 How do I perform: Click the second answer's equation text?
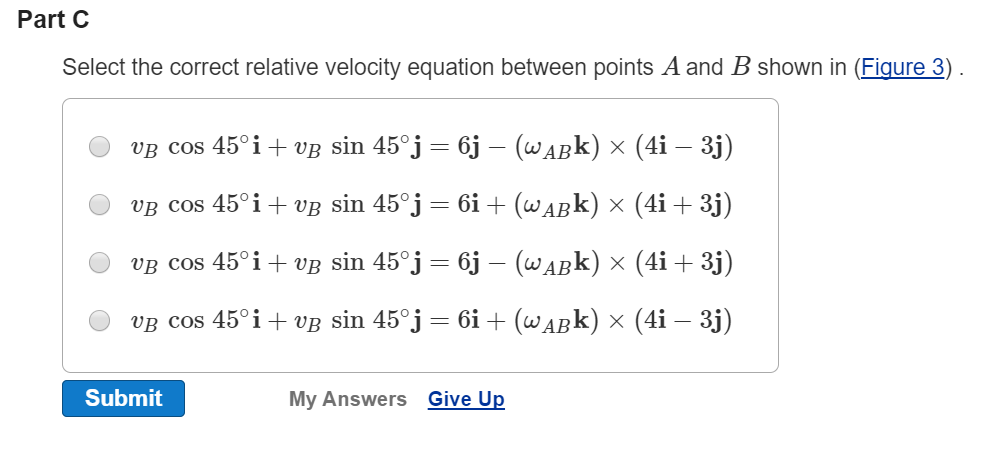tap(431, 206)
